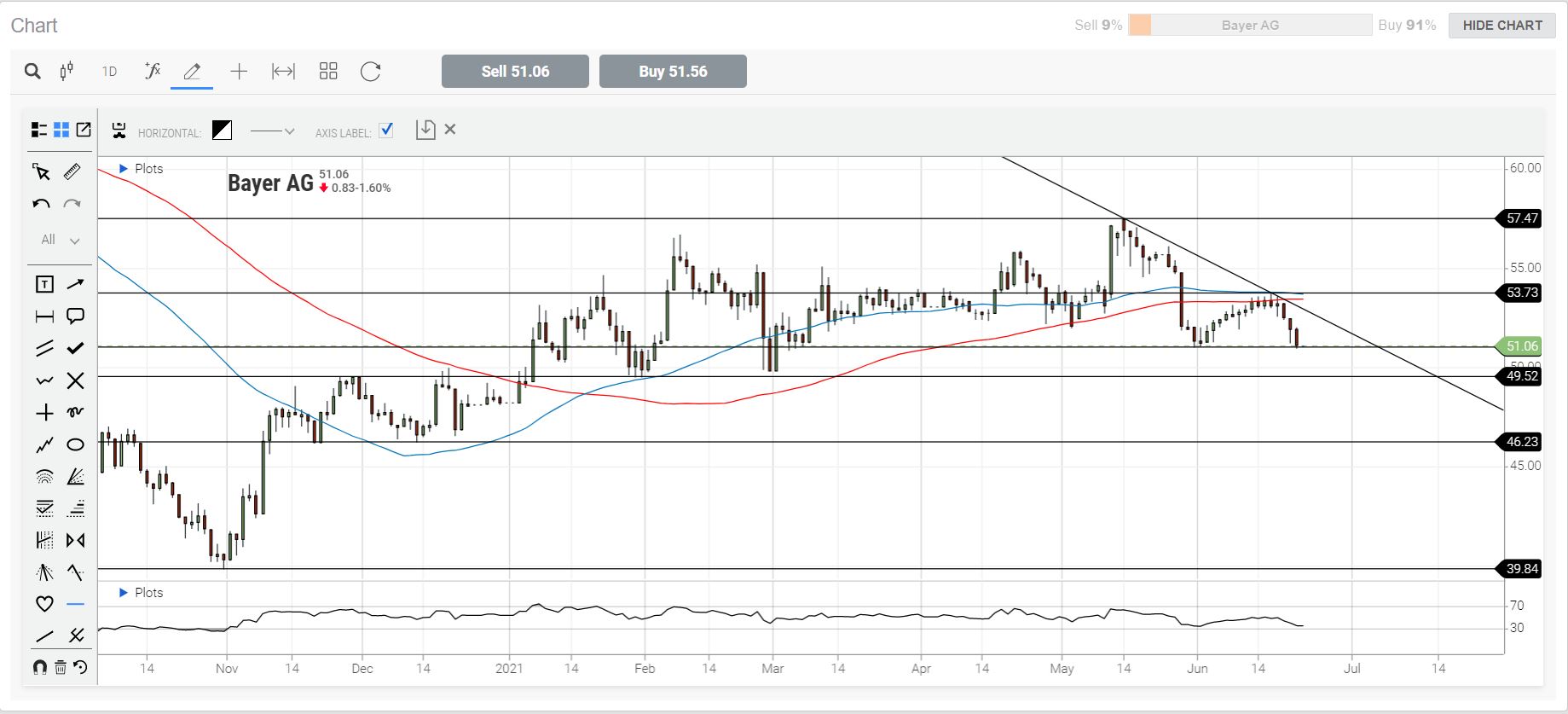Select the checkmark shape tool
This screenshot has height=714, width=1568.
[76, 348]
